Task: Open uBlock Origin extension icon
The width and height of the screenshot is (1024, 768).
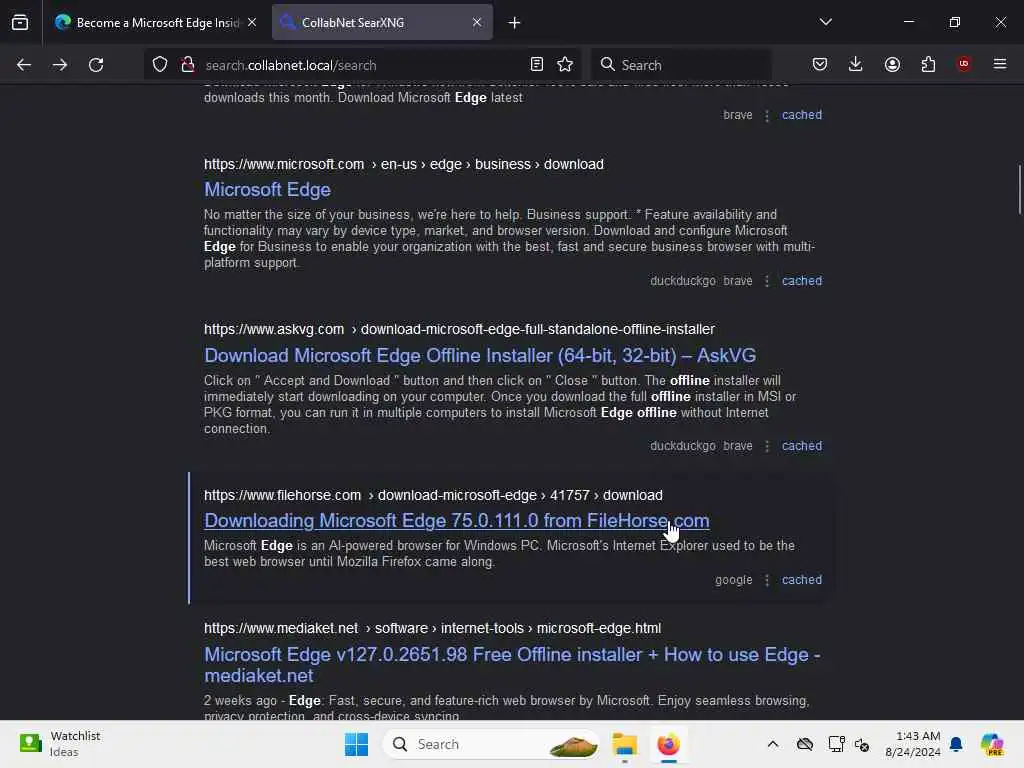Action: click(x=964, y=64)
